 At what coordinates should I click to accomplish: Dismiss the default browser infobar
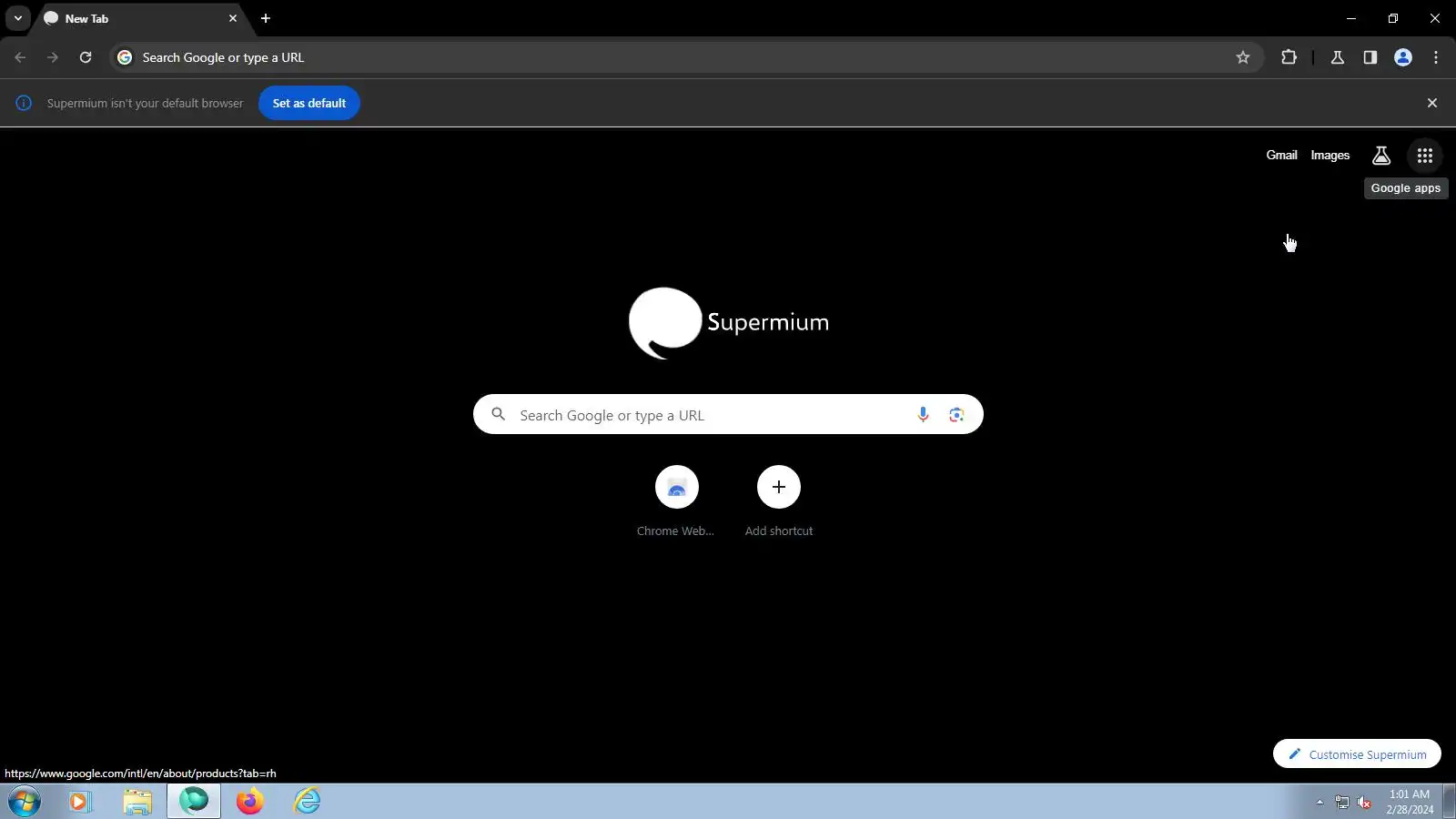[x=1432, y=103]
